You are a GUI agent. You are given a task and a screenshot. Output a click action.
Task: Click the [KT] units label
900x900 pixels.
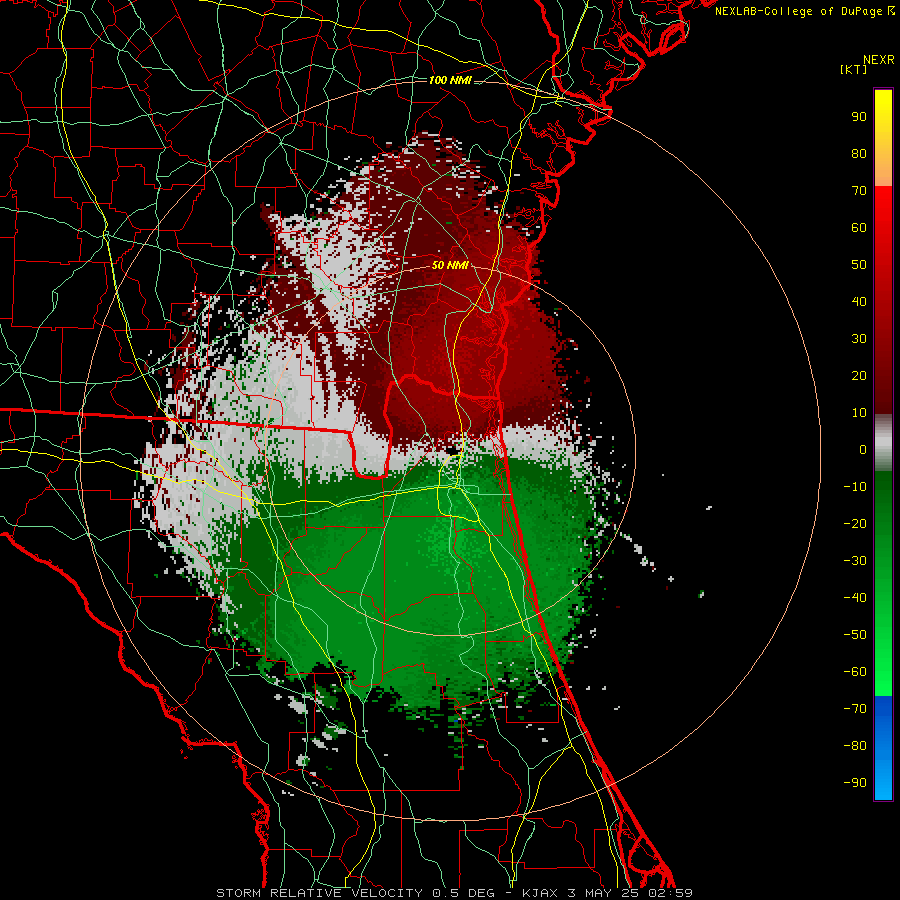[854, 69]
